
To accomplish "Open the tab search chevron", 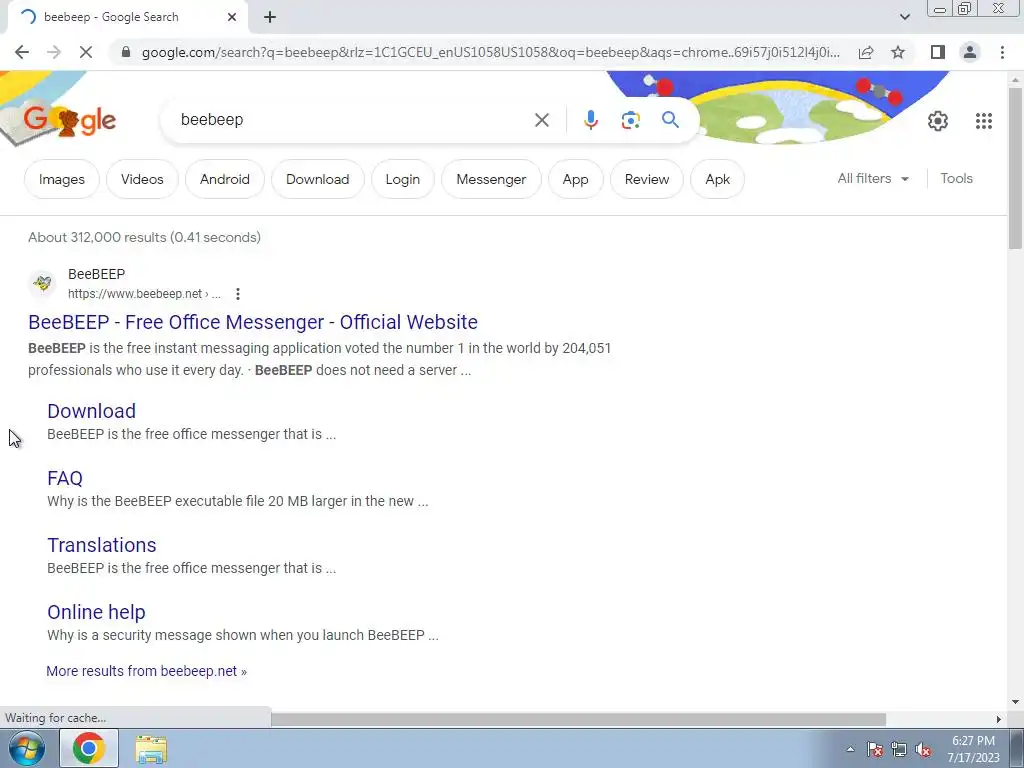I will pos(904,17).
